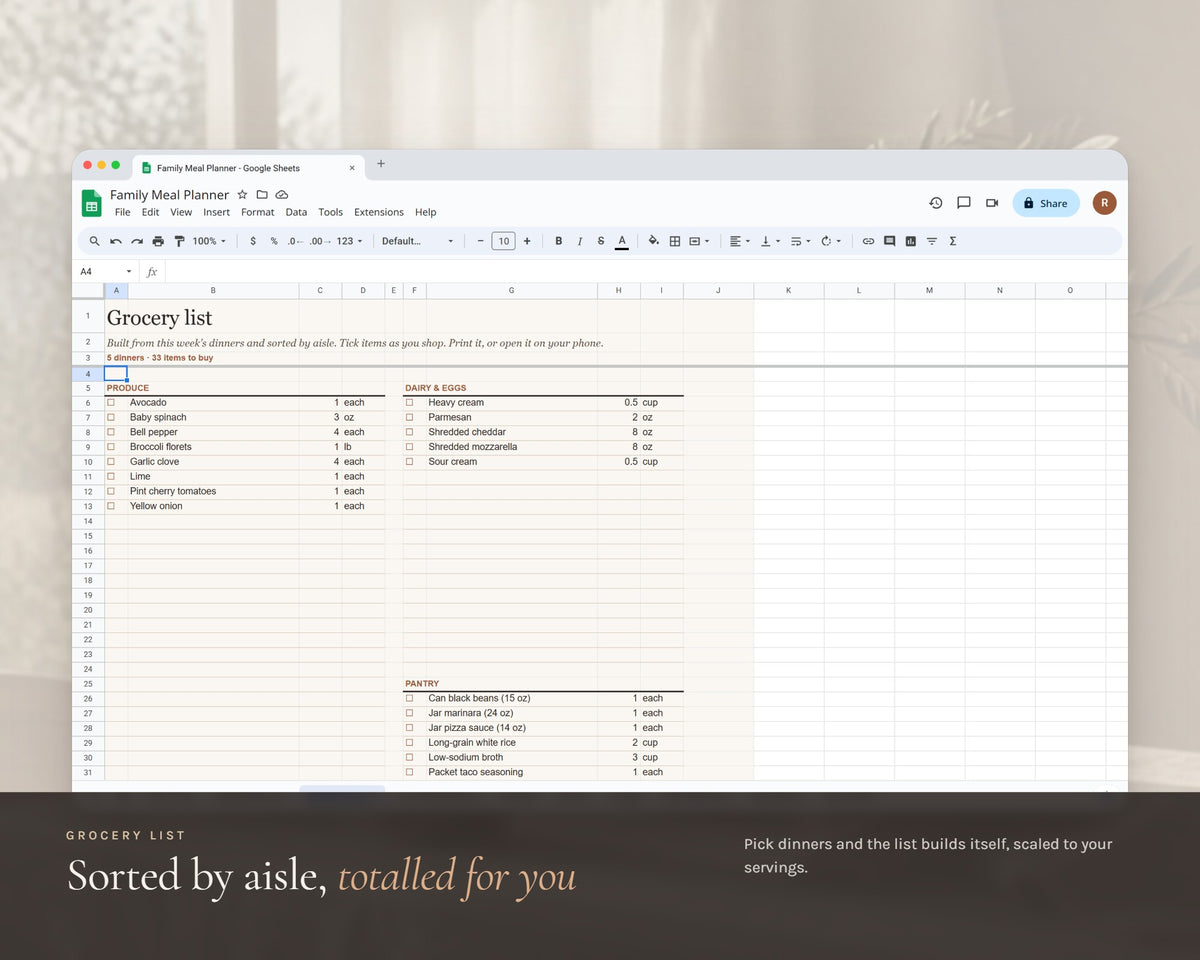Screen dimensions: 1200x960
Task: Tick the Low-sodium broth checkbox
Action: pyautogui.click(x=409, y=757)
